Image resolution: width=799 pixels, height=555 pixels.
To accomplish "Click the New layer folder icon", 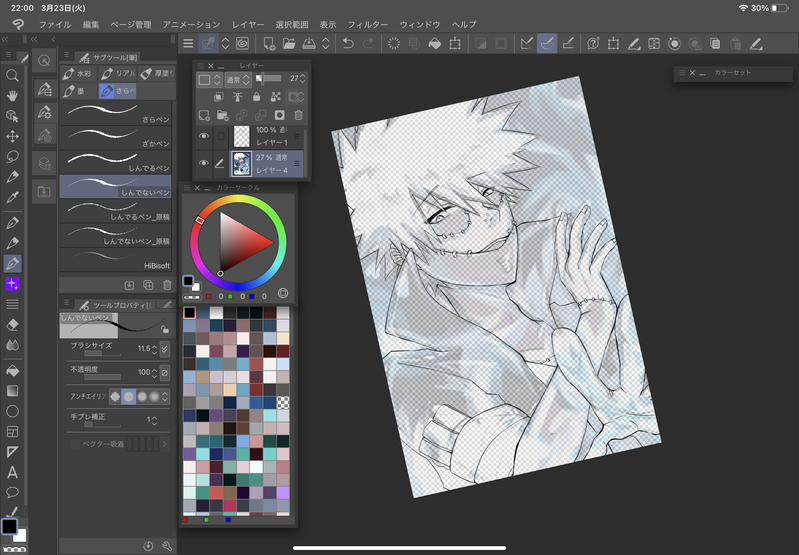I will tap(223, 115).
